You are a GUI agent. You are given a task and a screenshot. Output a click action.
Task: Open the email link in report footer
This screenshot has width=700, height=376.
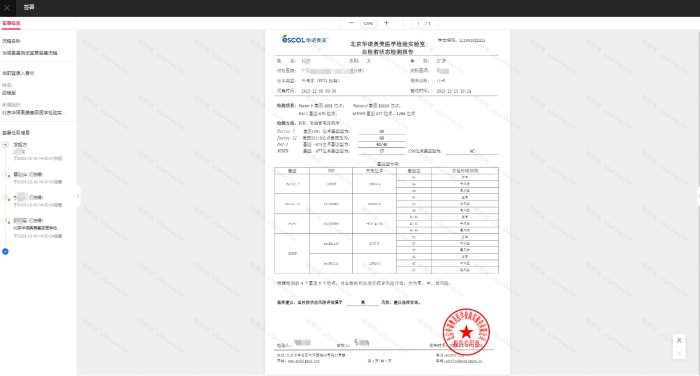point(463,361)
